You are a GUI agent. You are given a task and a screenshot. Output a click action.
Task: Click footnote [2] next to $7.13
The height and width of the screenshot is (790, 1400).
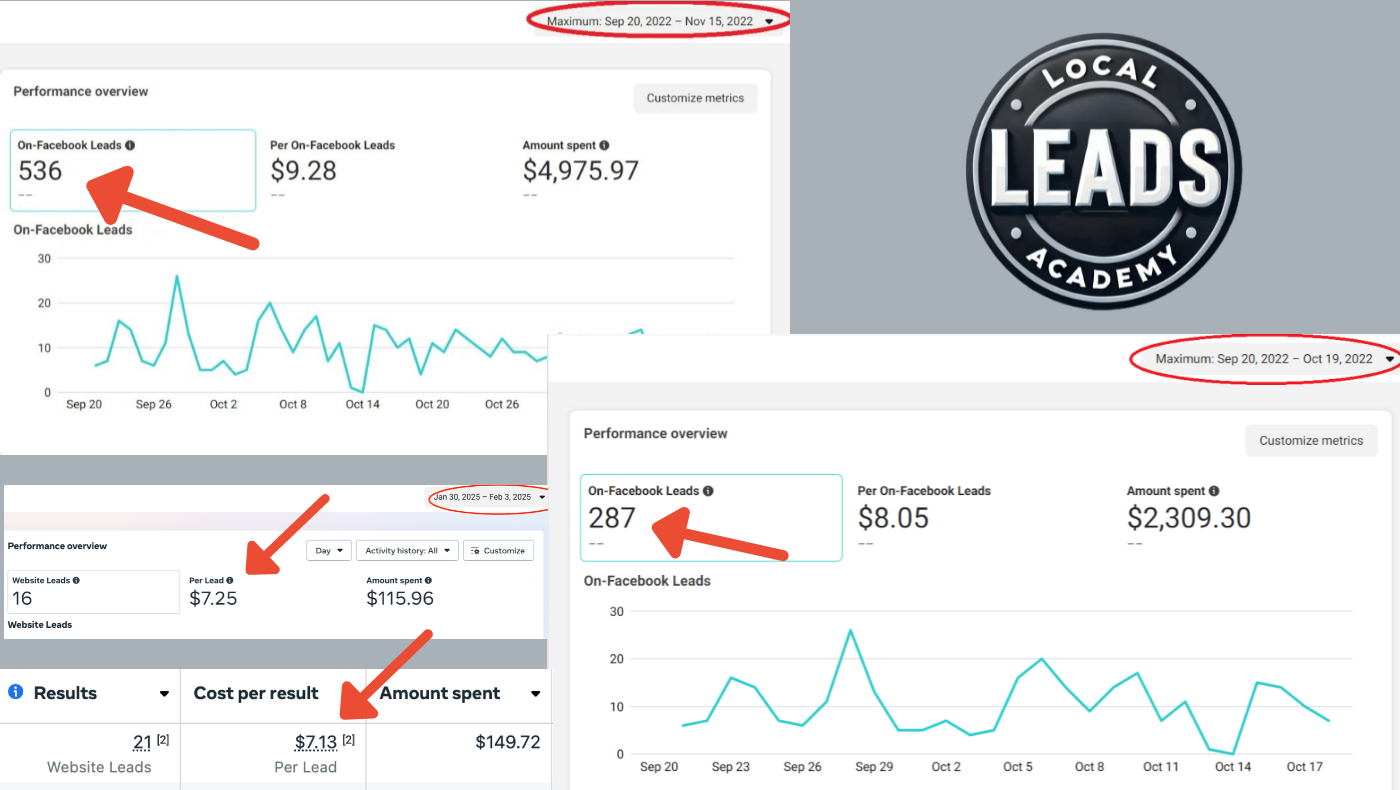click(349, 739)
